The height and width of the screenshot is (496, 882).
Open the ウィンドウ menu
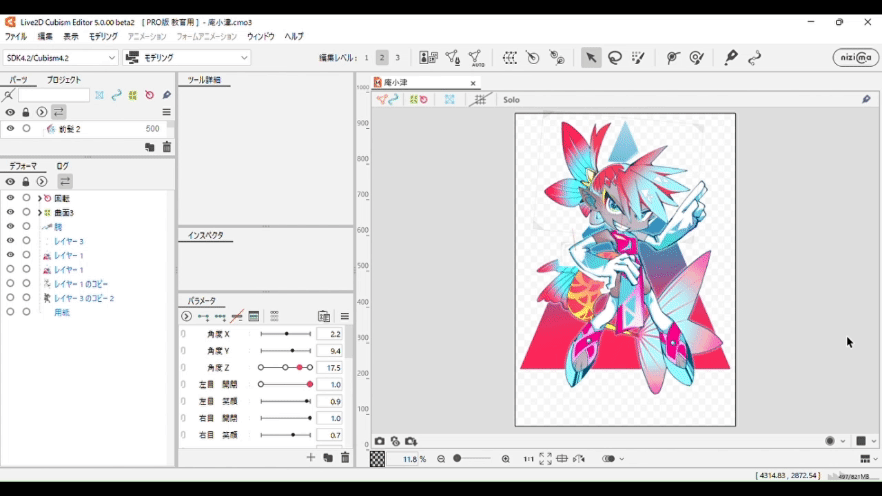click(x=260, y=37)
